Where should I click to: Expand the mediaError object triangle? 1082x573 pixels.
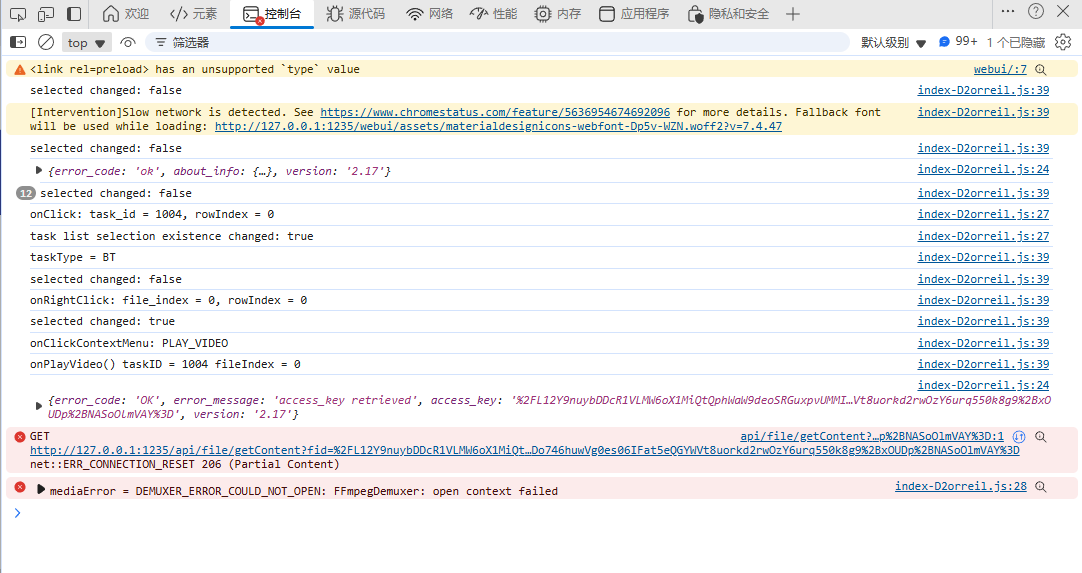click(41, 490)
